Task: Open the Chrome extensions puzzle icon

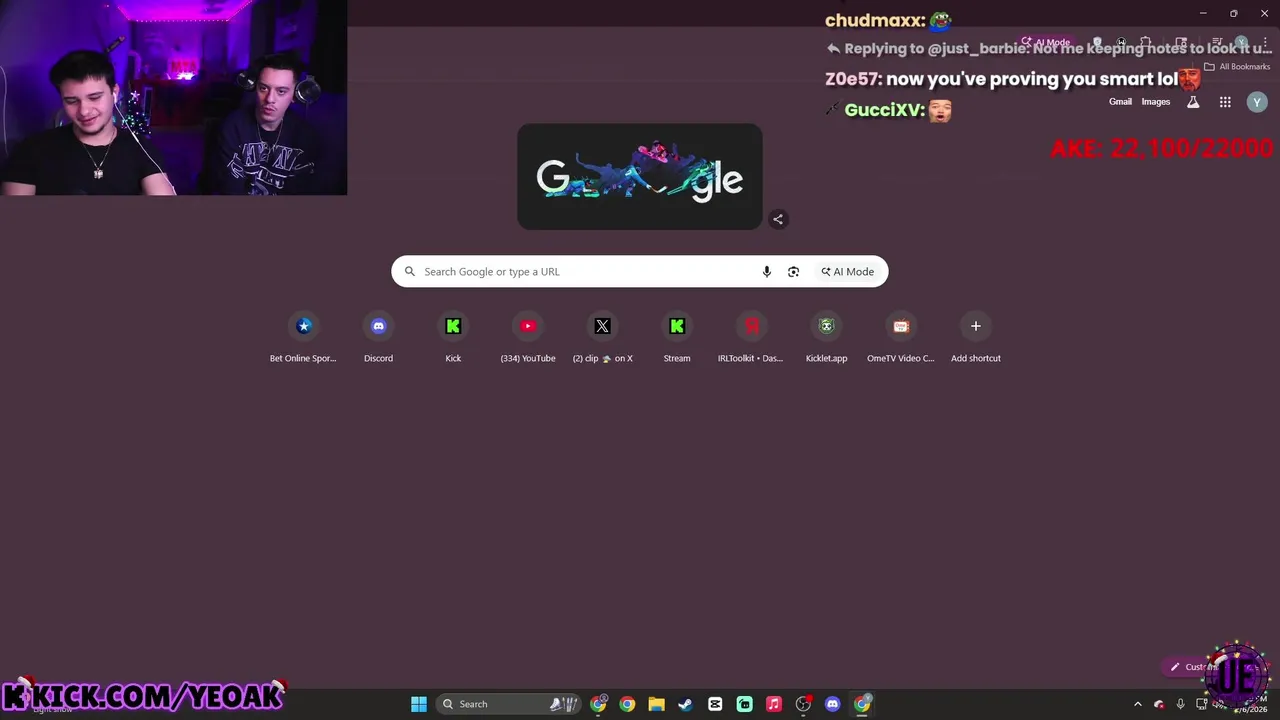Action: 1145,43
